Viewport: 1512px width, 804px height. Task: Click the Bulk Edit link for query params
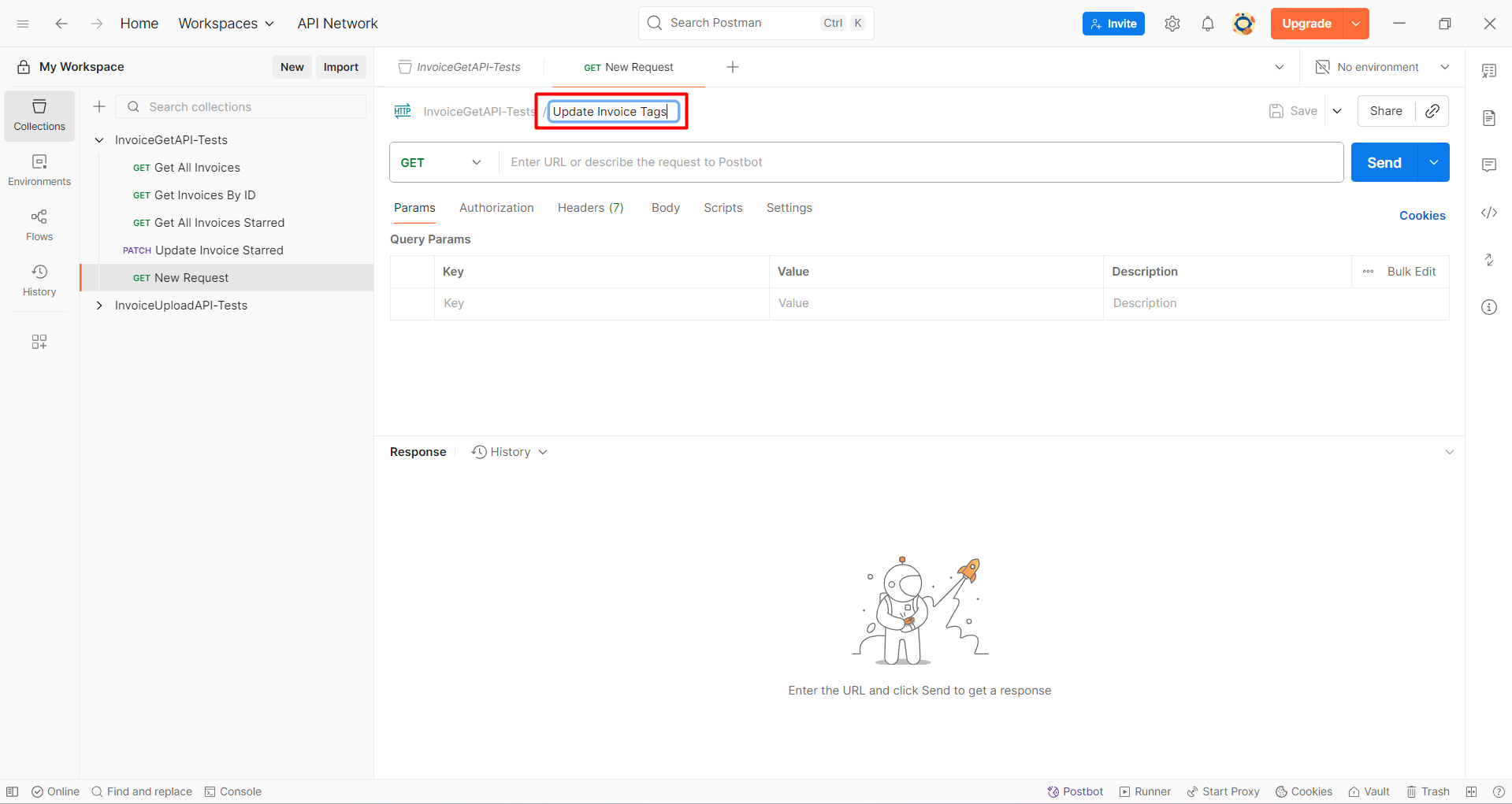click(1413, 271)
